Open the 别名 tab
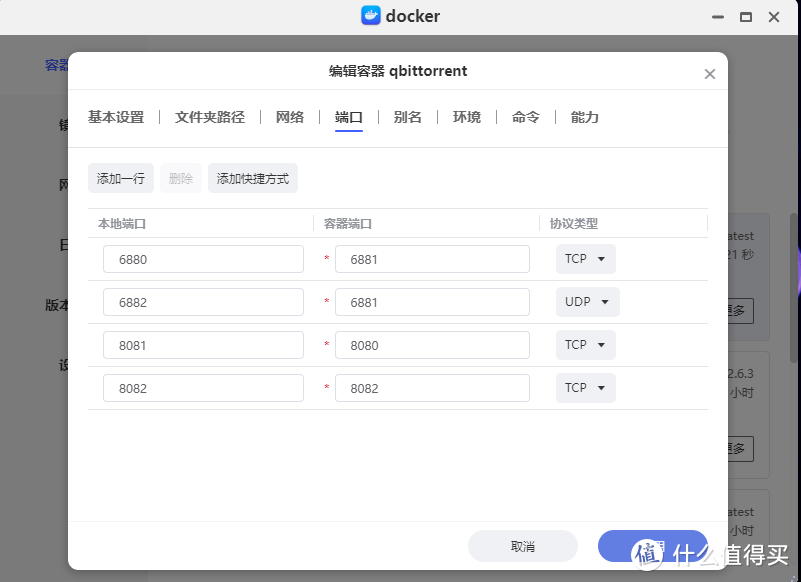The height and width of the screenshot is (582, 801). 407,117
